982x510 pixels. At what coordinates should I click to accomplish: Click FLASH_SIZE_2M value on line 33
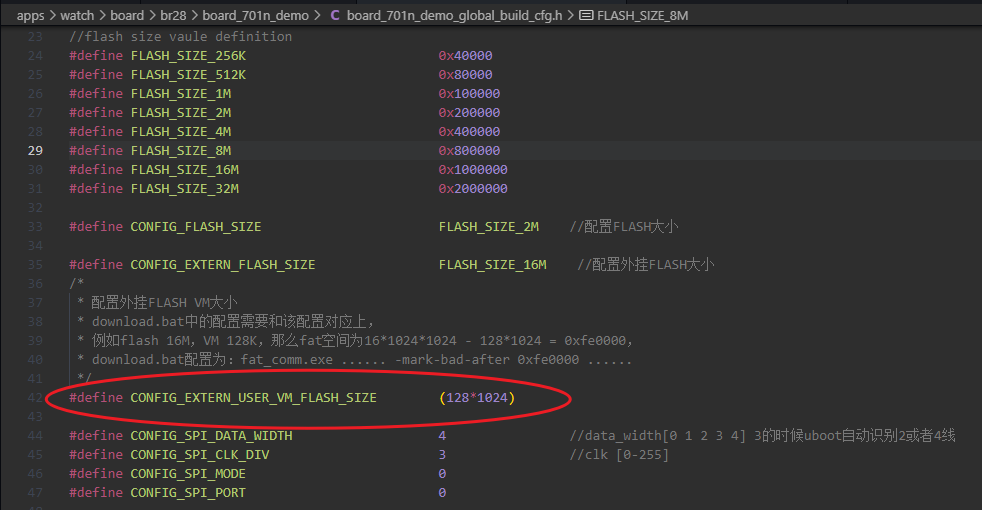click(488, 227)
